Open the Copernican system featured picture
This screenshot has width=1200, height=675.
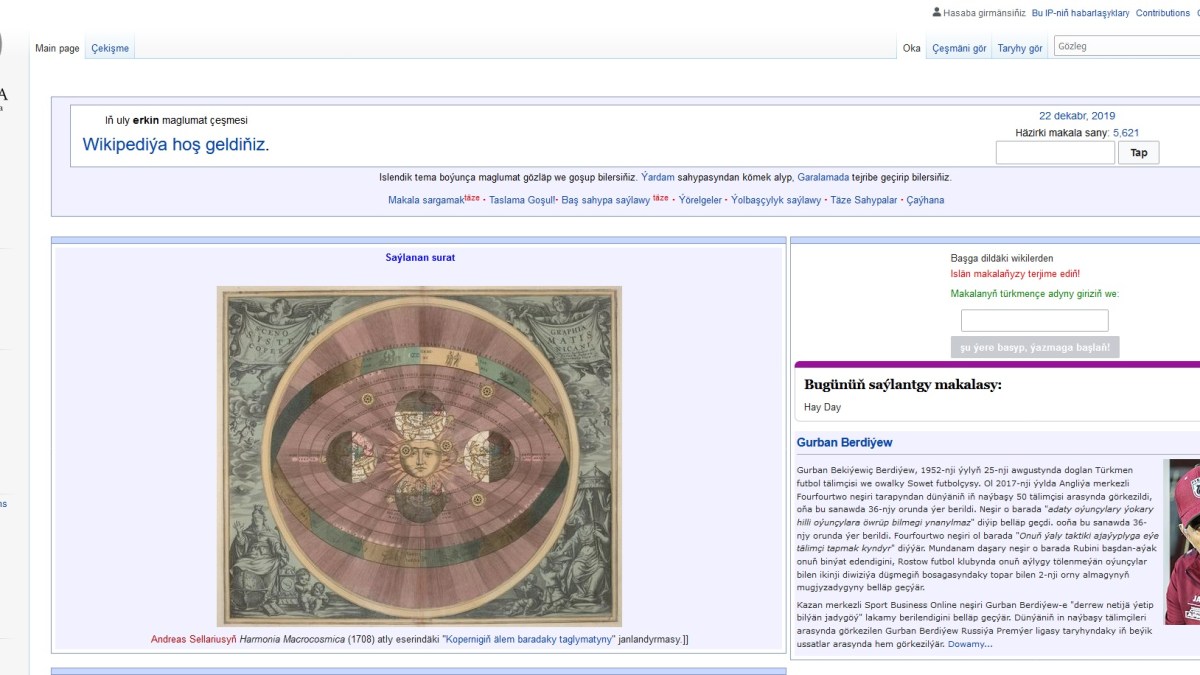[x=419, y=457]
